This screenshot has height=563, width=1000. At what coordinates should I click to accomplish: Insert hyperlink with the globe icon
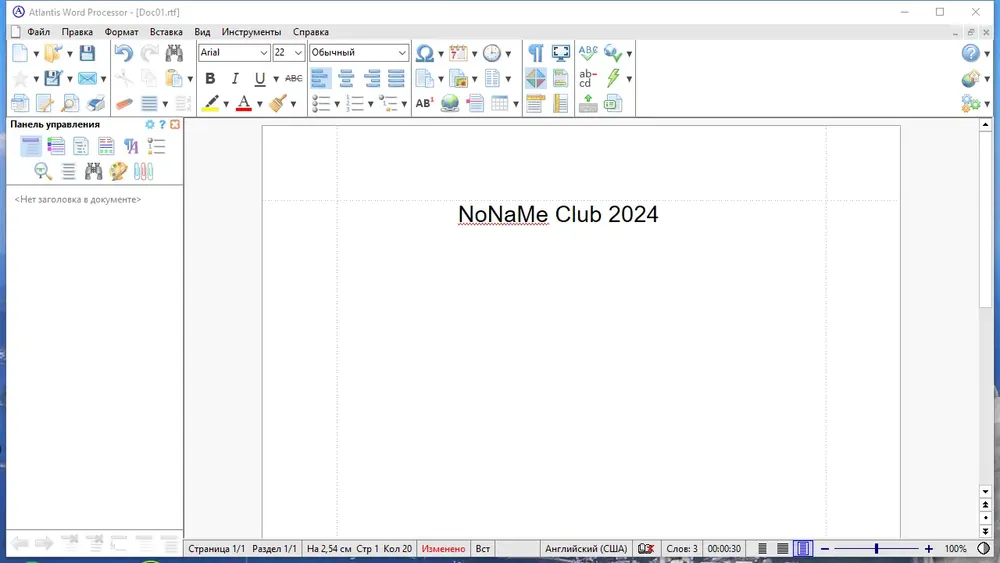point(450,103)
